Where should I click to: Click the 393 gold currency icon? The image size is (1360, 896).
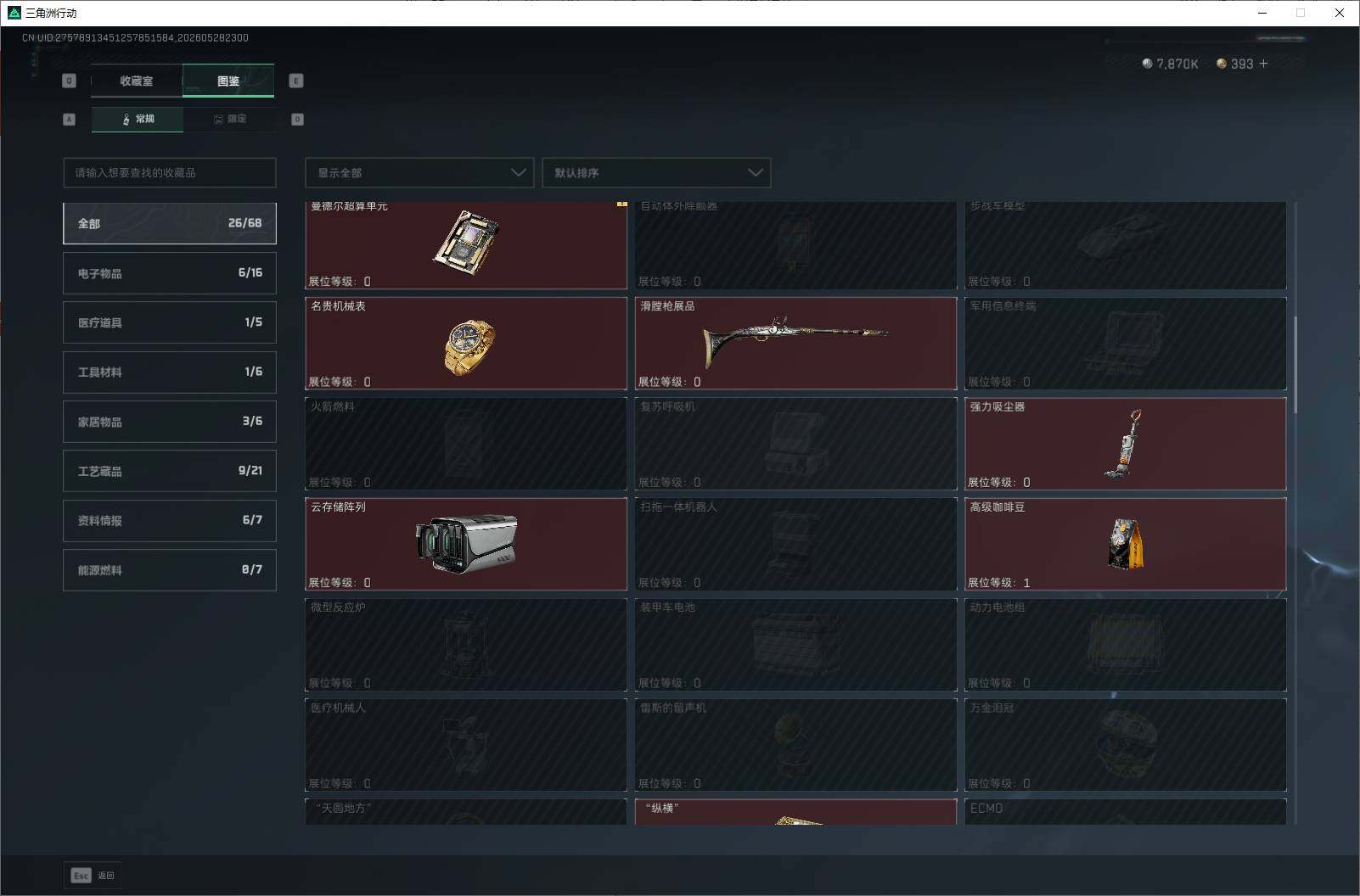point(1222,64)
